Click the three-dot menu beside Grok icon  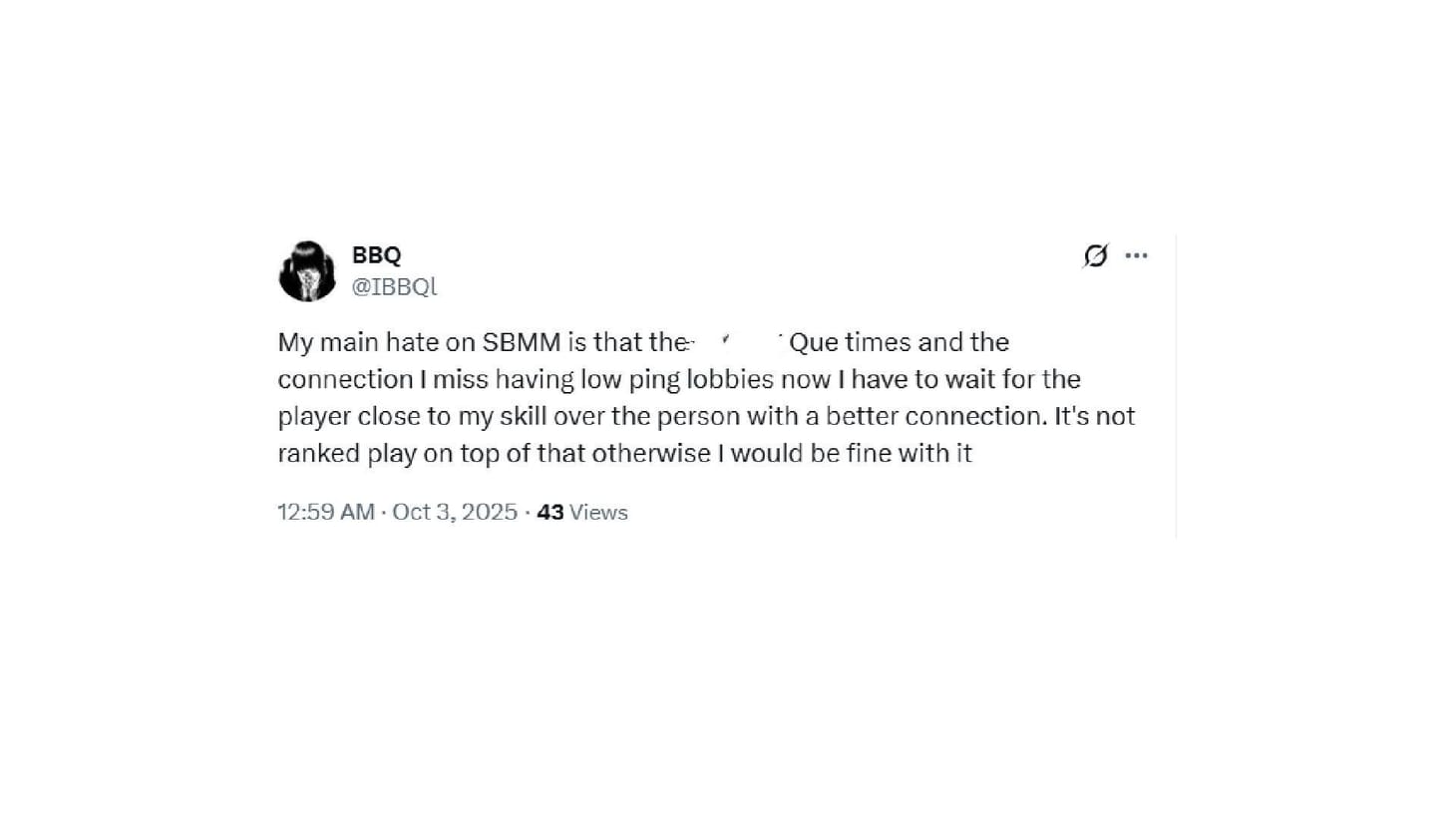click(1137, 255)
